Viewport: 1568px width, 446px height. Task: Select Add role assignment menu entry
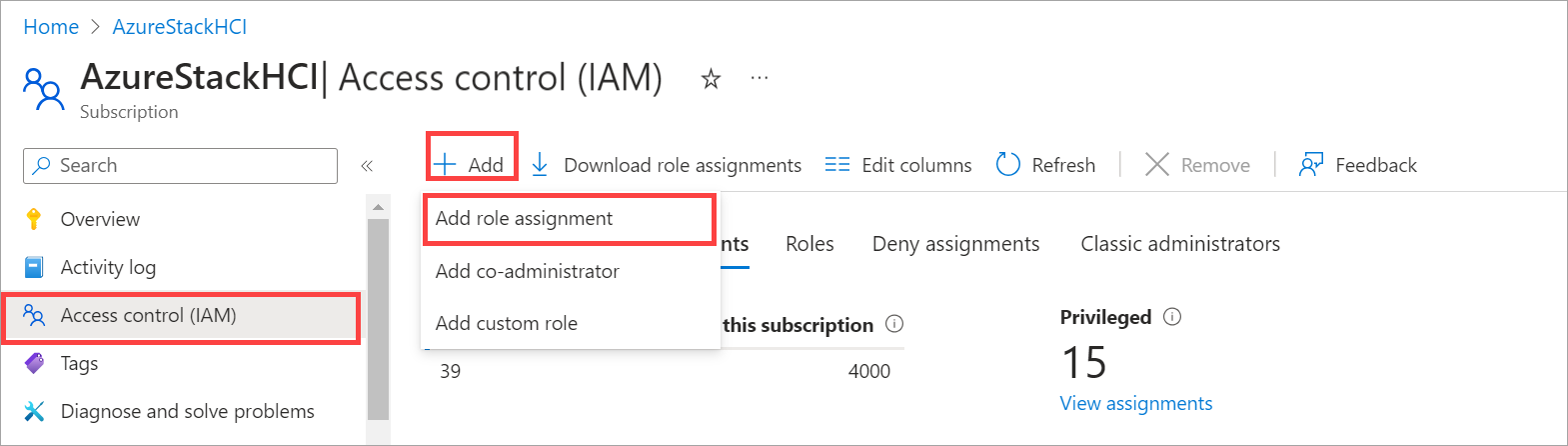569,219
